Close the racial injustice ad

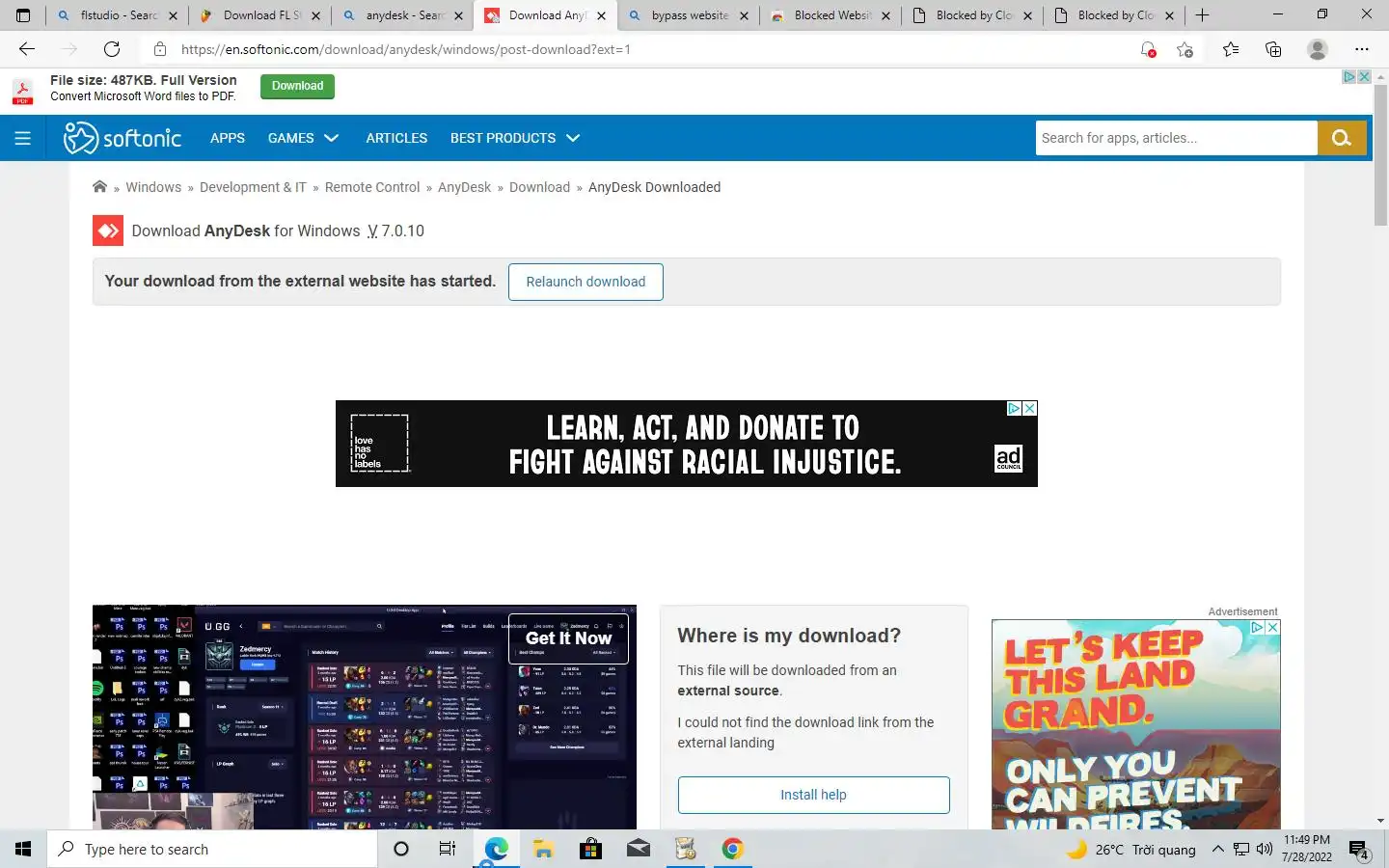pyautogui.click(x=1030, y=408)
